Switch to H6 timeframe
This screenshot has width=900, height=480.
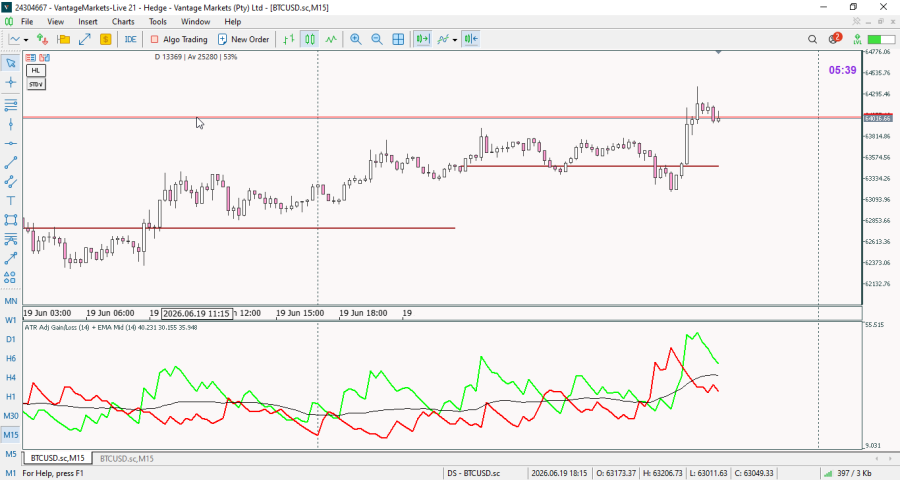[11, 358]
